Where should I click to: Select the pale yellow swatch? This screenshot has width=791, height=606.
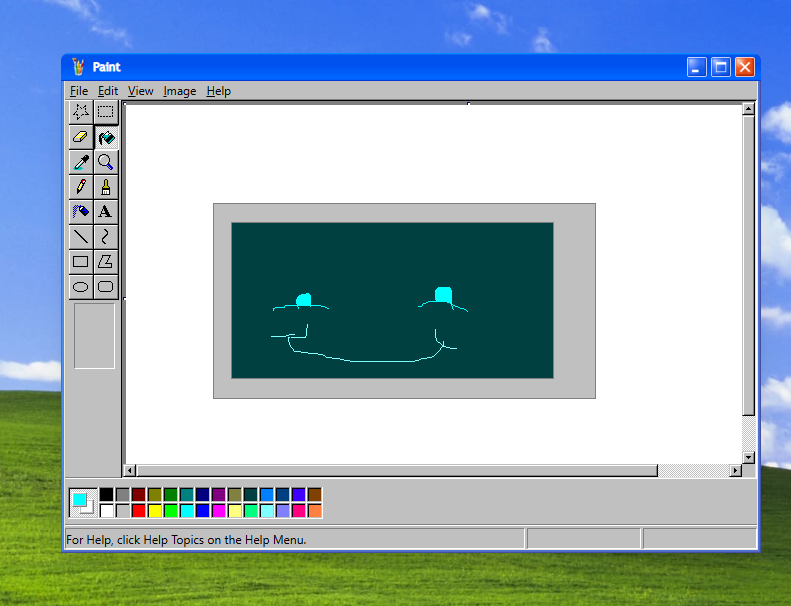click(235, 511)
